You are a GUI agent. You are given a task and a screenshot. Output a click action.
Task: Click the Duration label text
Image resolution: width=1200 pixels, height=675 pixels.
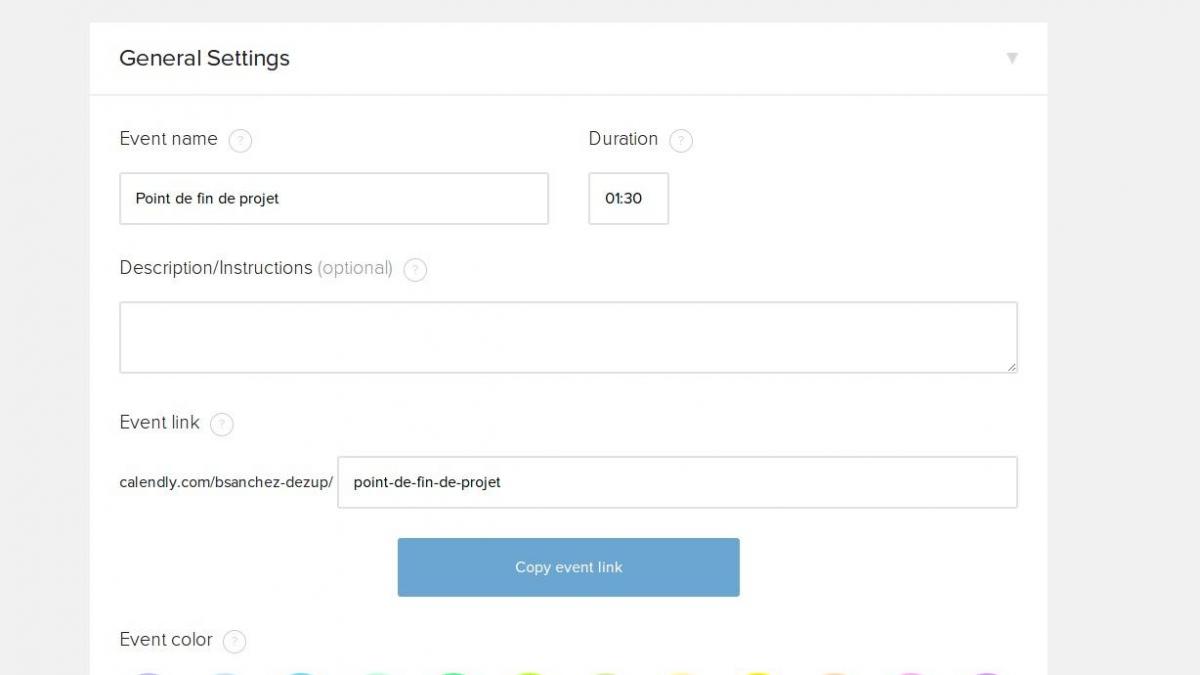pyautogui.click(x=623, y=139)
